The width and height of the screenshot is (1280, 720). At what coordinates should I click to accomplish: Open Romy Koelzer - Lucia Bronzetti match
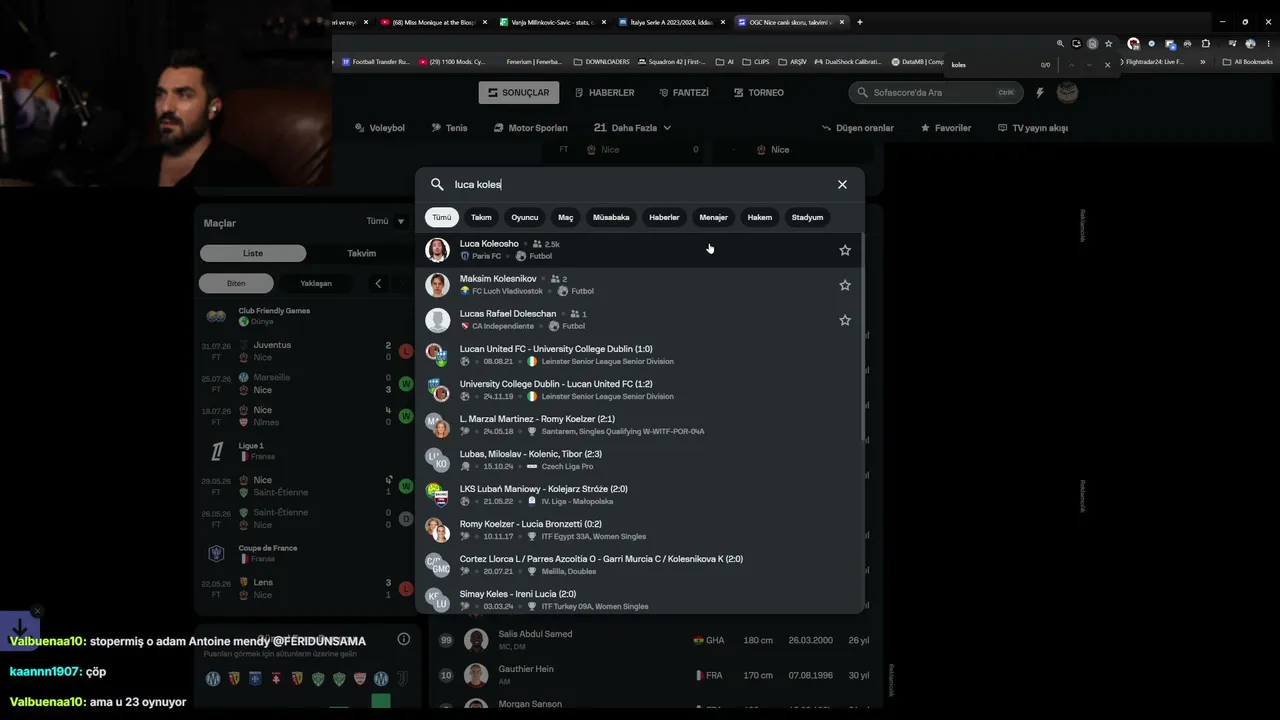(638, 530)
